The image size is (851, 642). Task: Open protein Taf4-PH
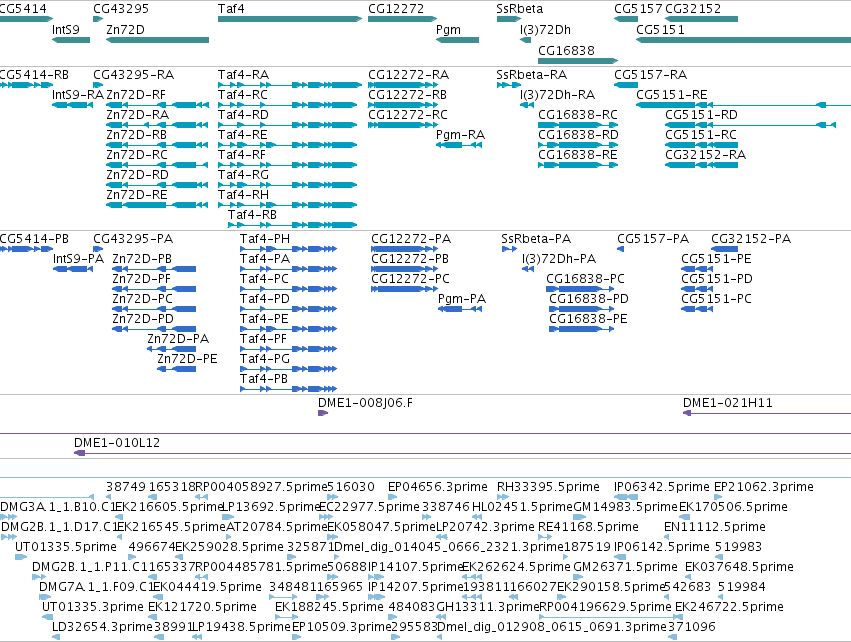tap(288, 249)
